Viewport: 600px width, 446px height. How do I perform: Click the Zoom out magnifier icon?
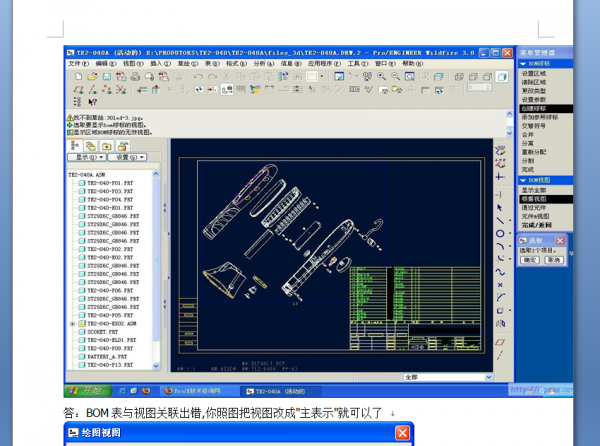(395, 77)
